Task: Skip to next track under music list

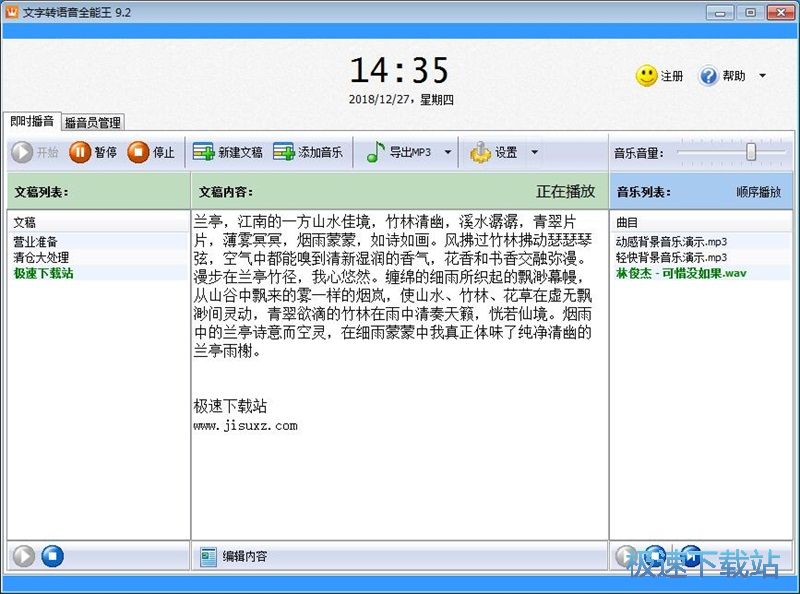Action: click(x=690, y=556)
